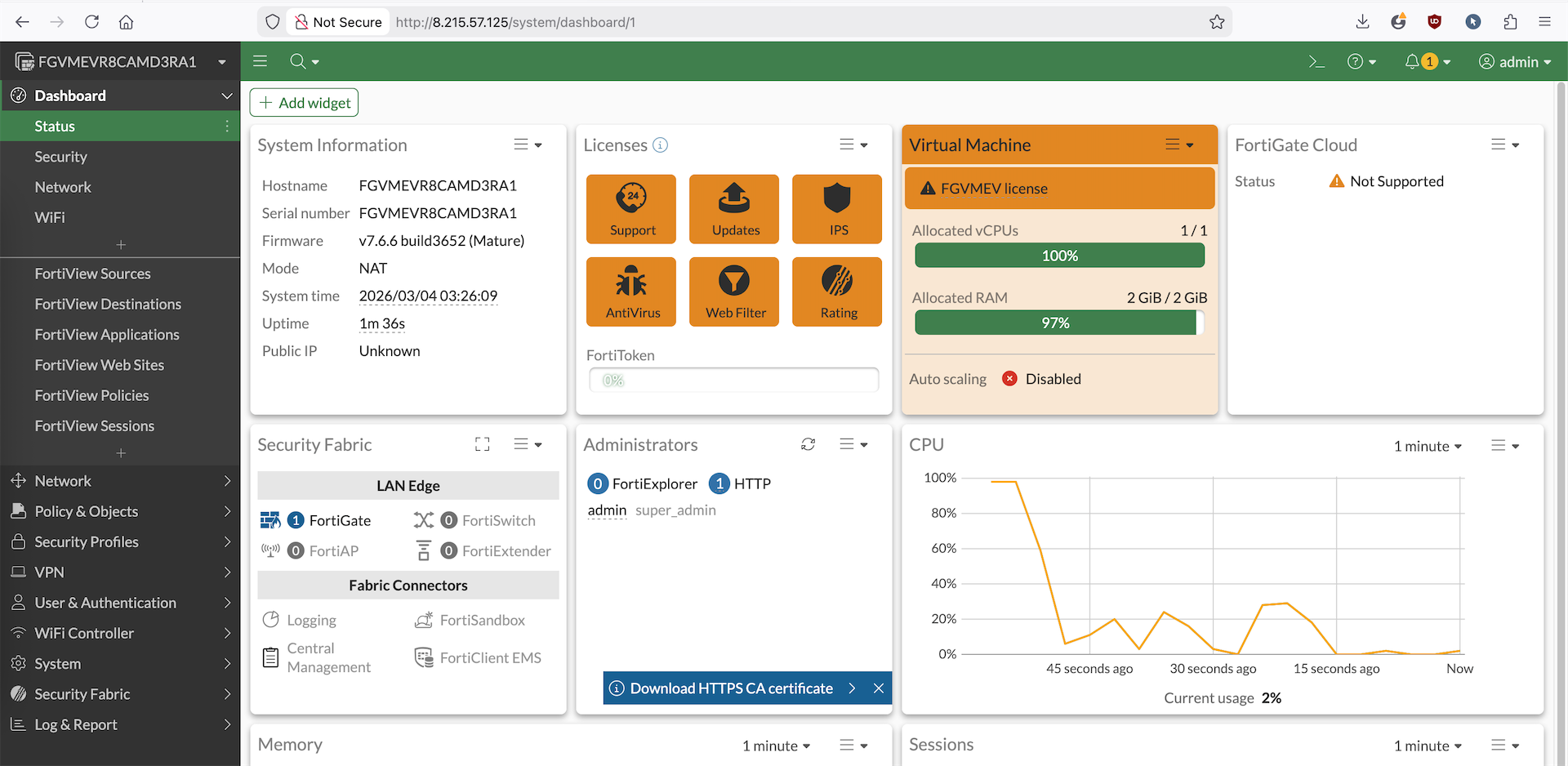Open the CLI console icon
Image resolution: width=1568 pixels, height=766 pixels.
click(1316, 62)
